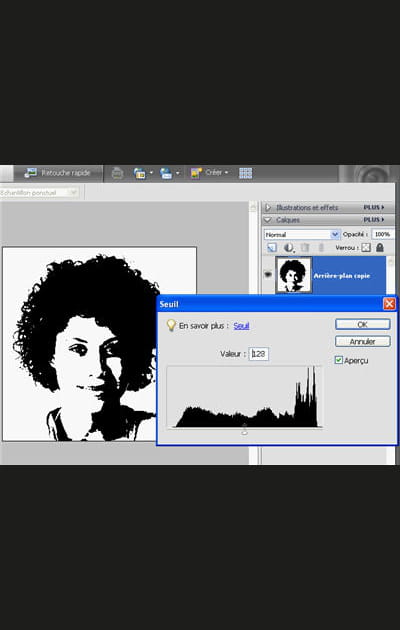Click the layers panel vertical scrollbar
Screen dimensions: 400x630
[390, 275]
